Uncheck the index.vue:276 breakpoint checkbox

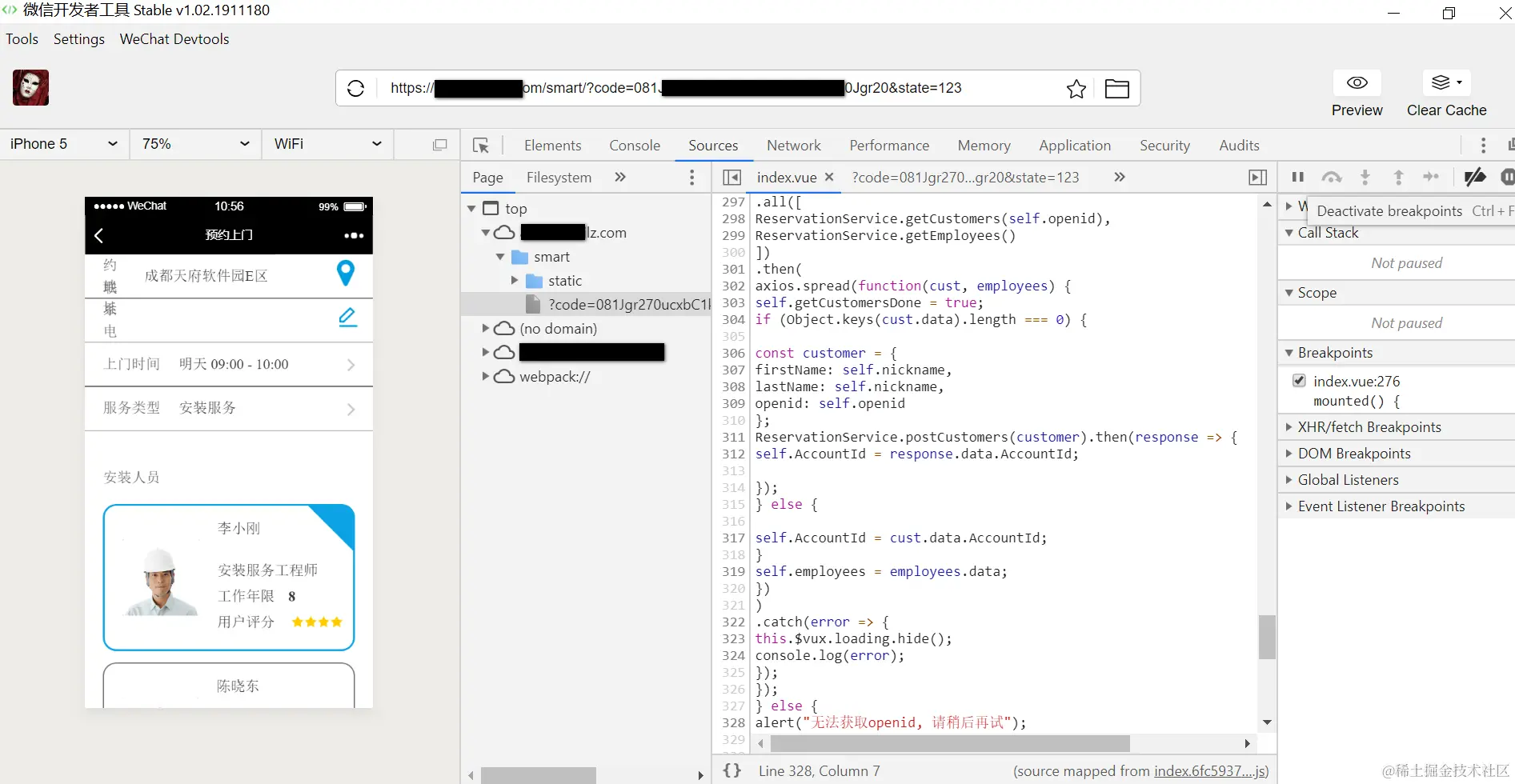[1300, 381]
